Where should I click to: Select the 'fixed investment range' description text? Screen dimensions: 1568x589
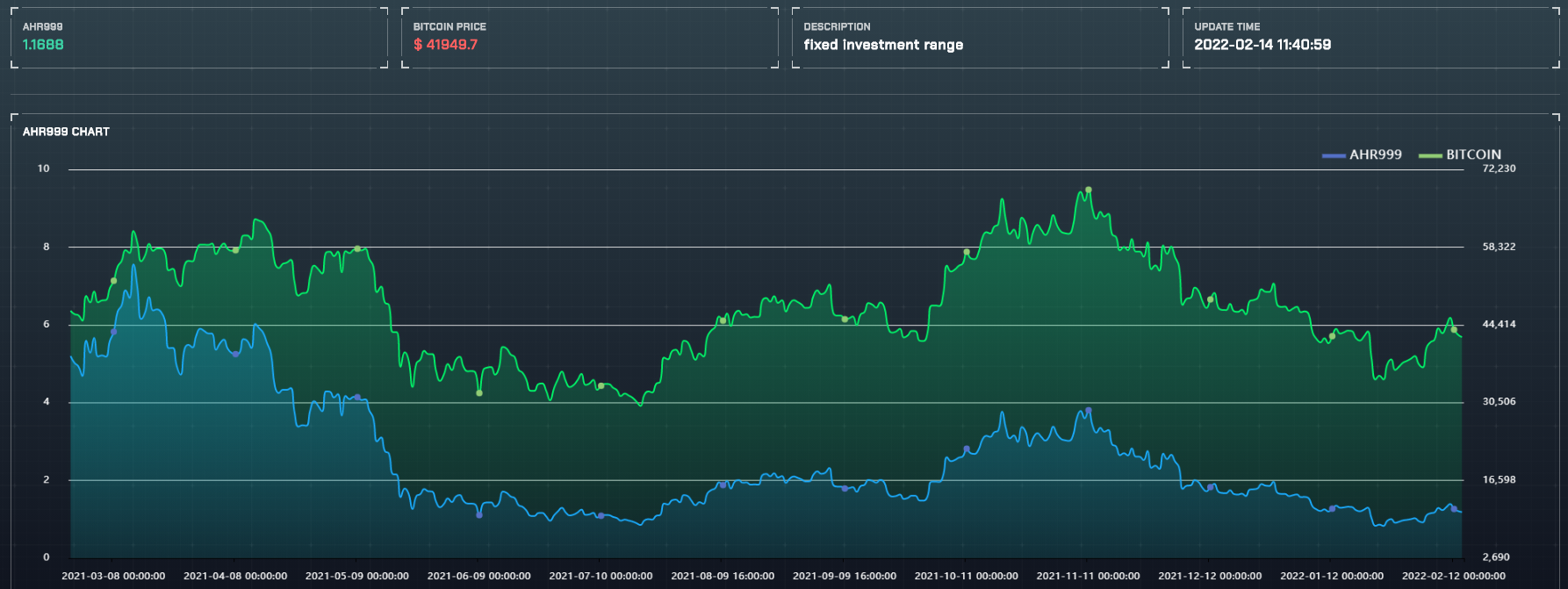coord(883,45)
